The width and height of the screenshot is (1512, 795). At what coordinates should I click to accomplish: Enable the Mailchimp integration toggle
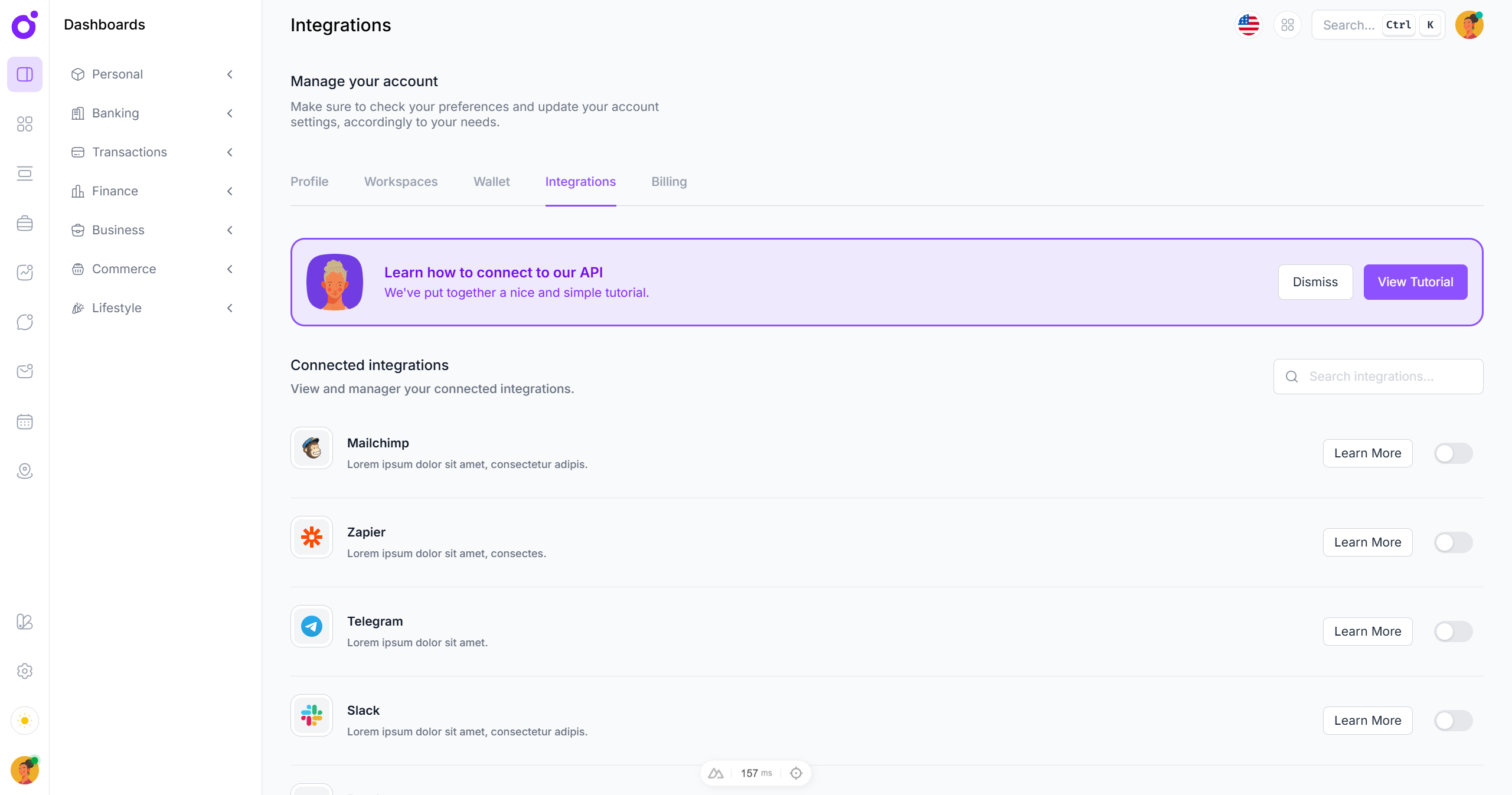(x=1453, y=453)
